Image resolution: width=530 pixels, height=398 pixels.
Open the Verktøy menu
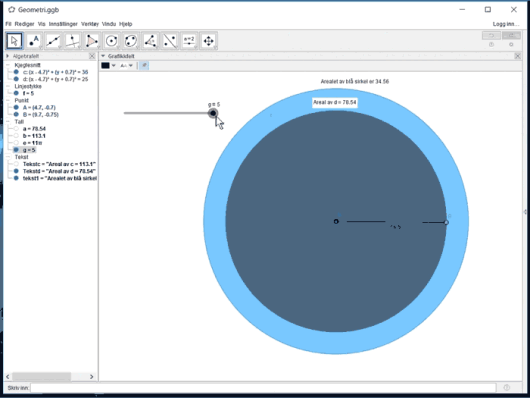pyautogui.click(x=90, y=24)
